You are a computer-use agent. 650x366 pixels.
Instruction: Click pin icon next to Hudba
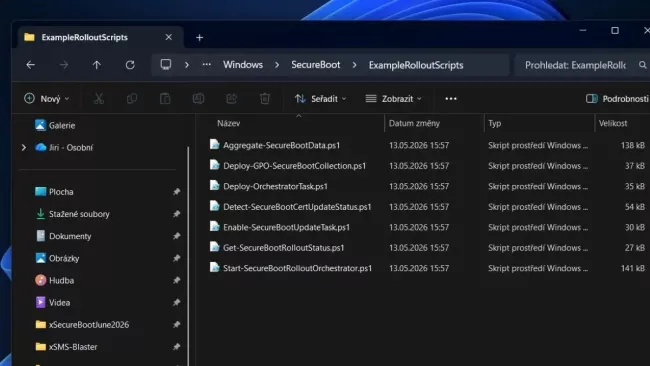click(x=177, y=281)
